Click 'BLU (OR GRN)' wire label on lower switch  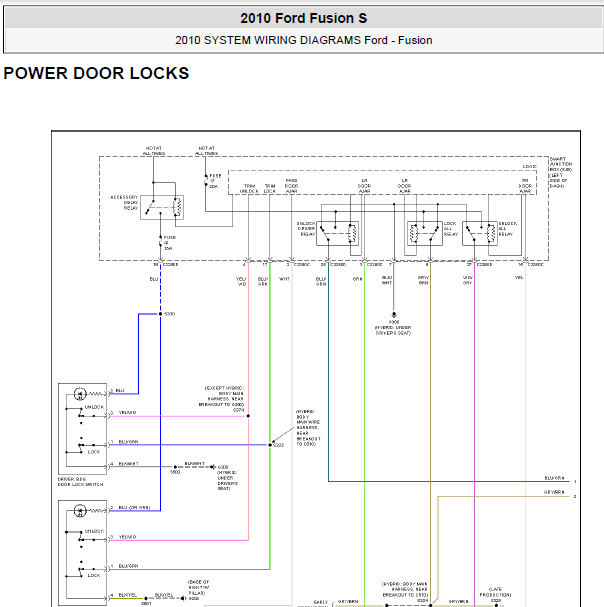[x=134, y=507]
